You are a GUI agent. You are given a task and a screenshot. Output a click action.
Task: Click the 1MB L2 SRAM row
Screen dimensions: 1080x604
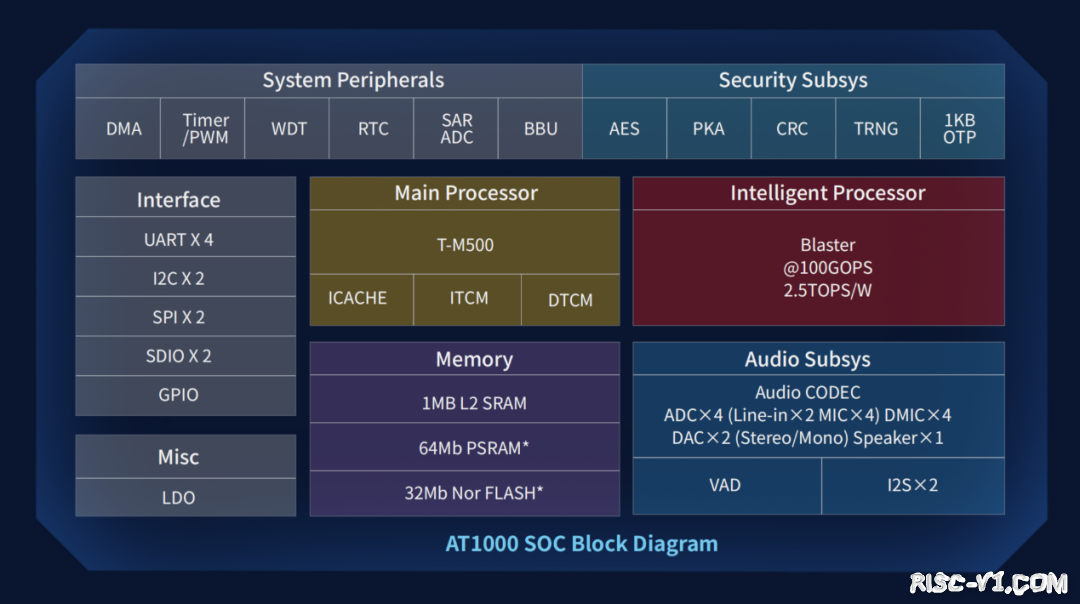click(x=464, y=403)
